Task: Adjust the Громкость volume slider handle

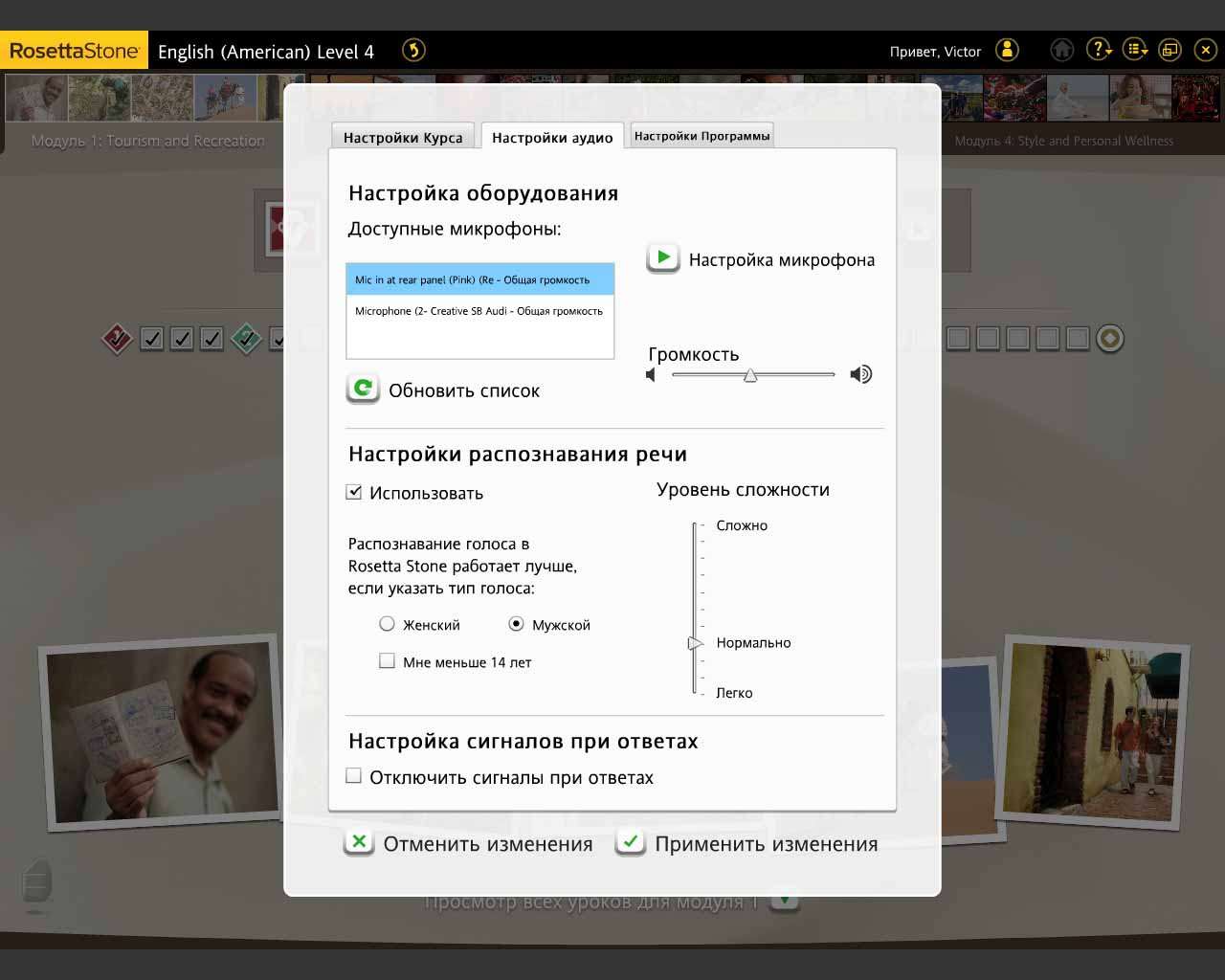Action: point(750,375)
